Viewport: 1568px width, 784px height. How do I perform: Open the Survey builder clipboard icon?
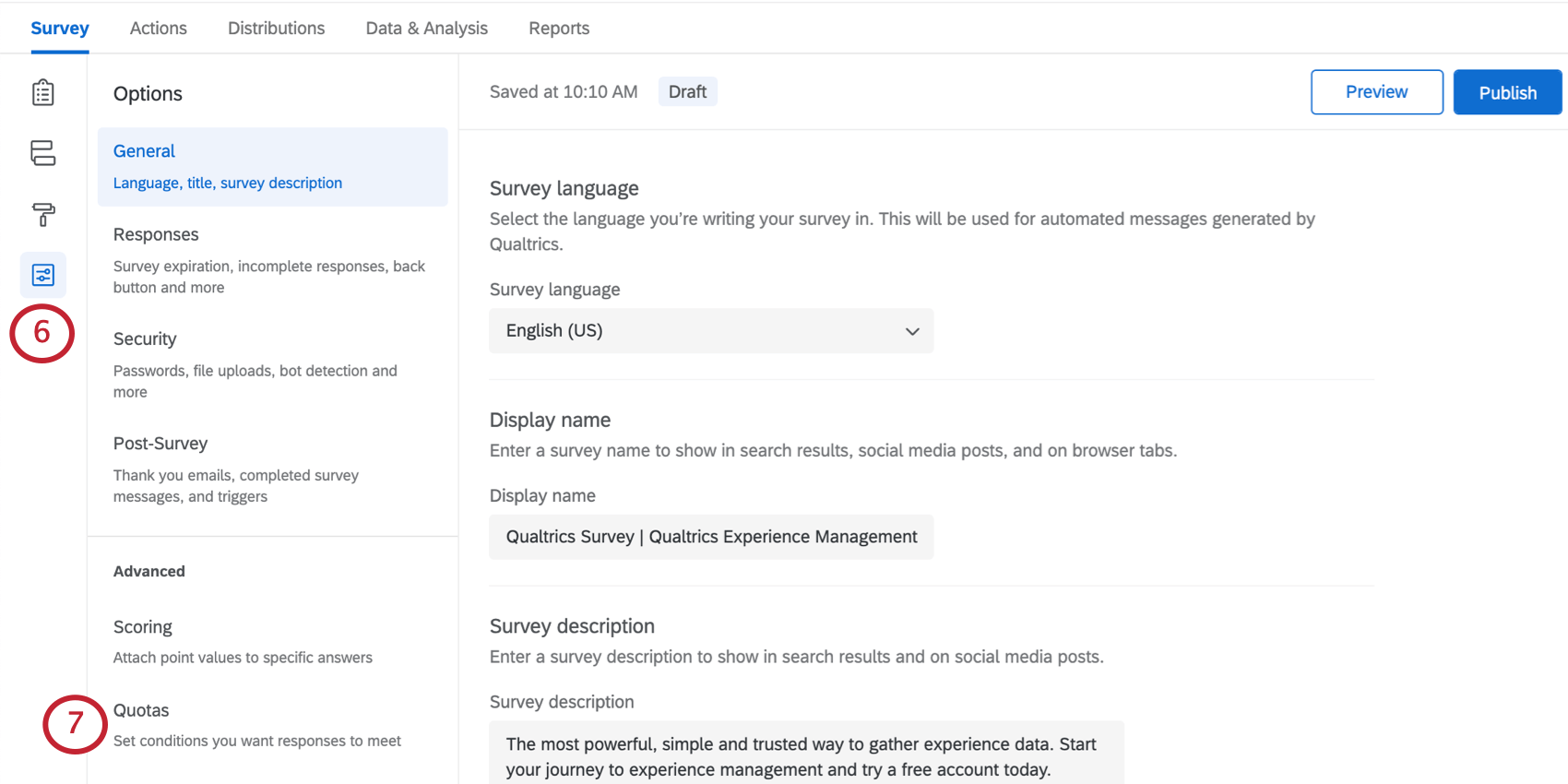[x=43, y=92]
